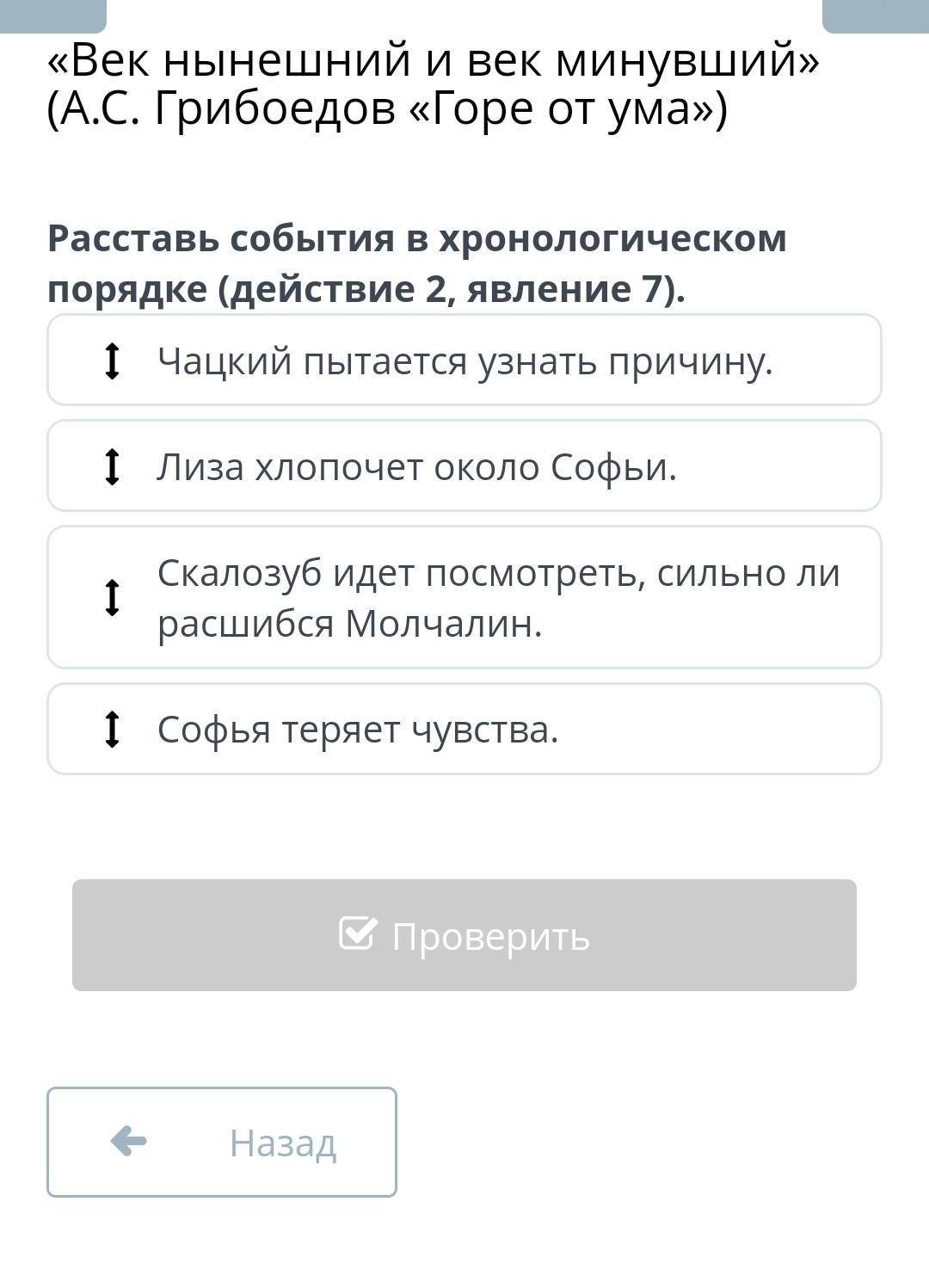This screenshot has width=929, height=1288.
Task: Click the left arrow icon in Назад
Action: point(129,1141)
